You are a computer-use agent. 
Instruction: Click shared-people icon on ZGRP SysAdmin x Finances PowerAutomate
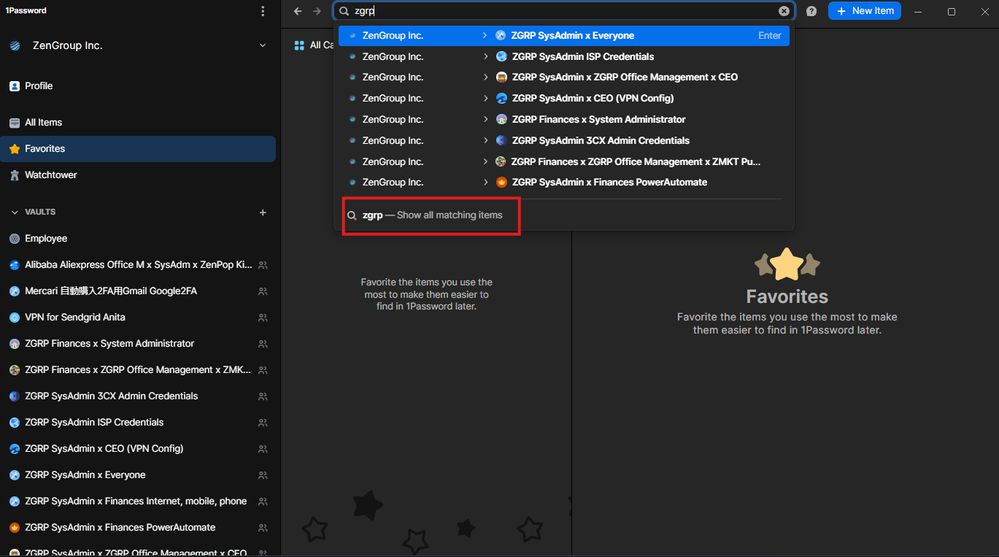(x=262, y=528)
